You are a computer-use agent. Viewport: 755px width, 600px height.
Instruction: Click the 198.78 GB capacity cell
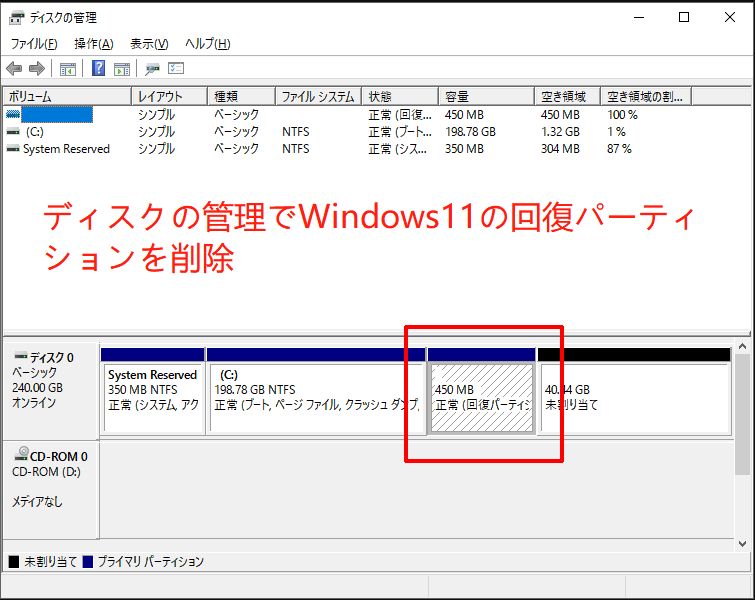(470, 131)
